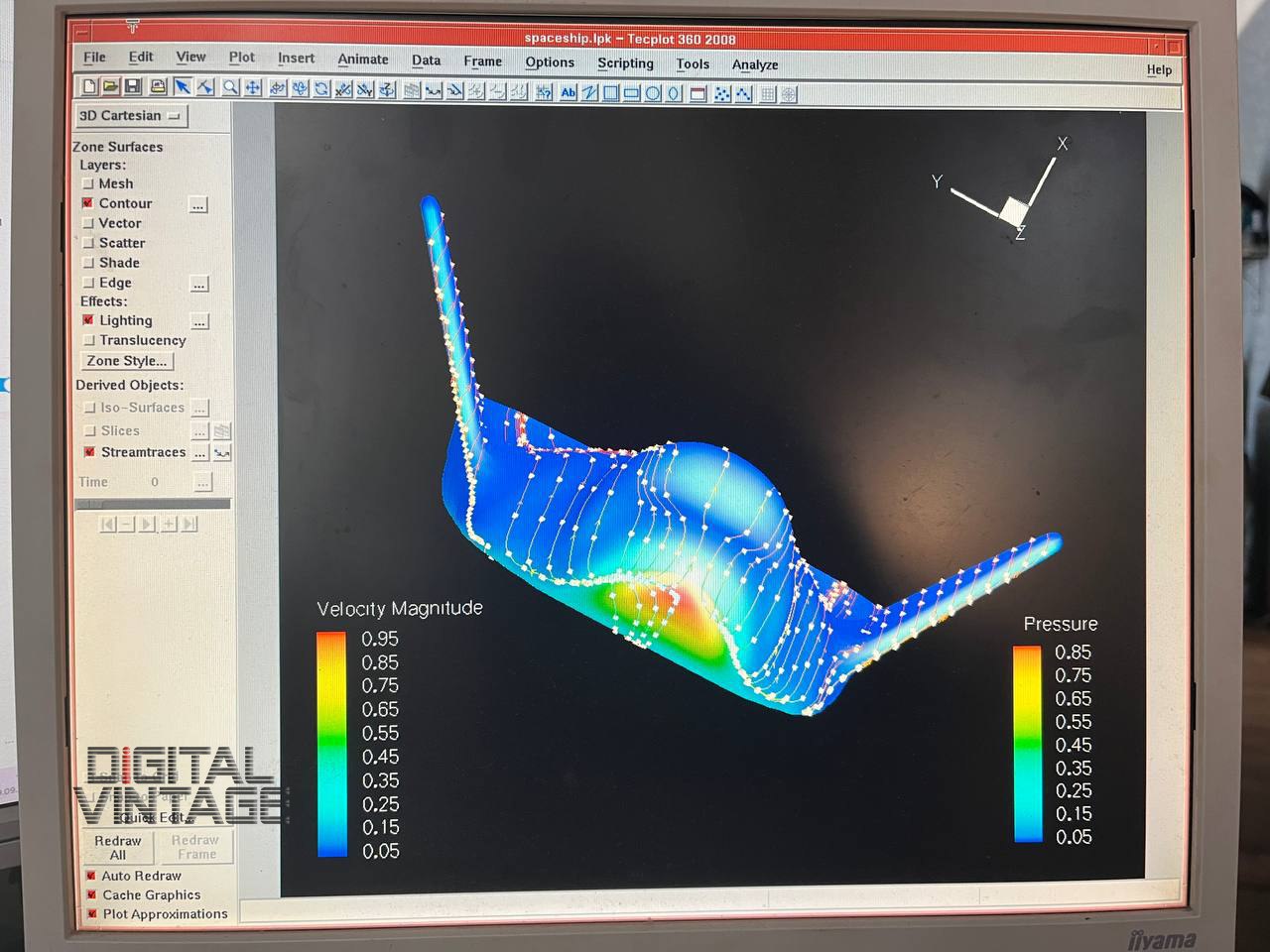Enable the Mesh layer checkbox
Viewport: 1270px width, 952px height.
(88, 183)
